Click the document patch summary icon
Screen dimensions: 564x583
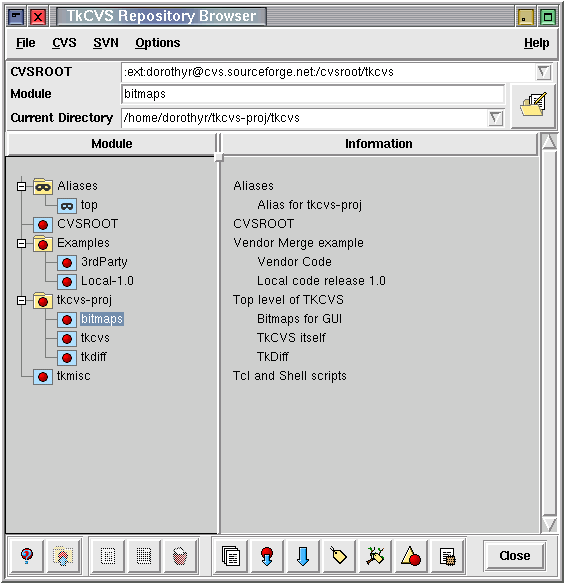pos(447,556)
